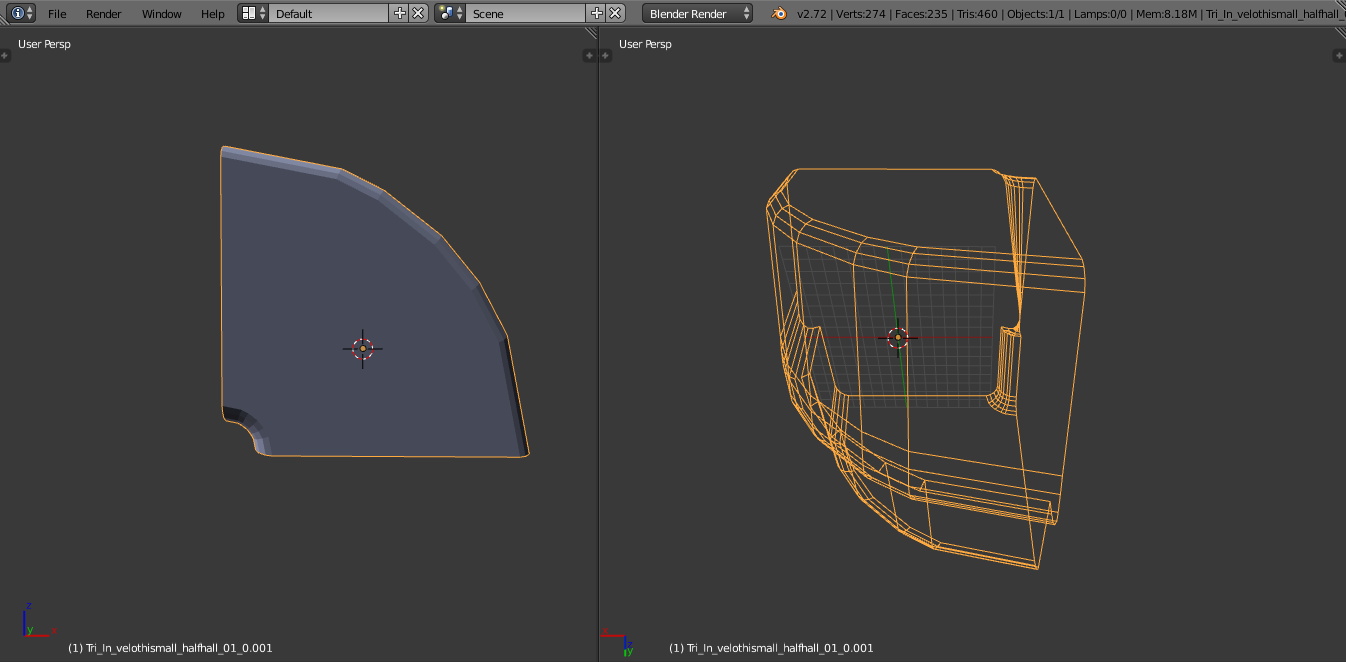
Task: Open the Render menu
Action: [x=103, y=14]
